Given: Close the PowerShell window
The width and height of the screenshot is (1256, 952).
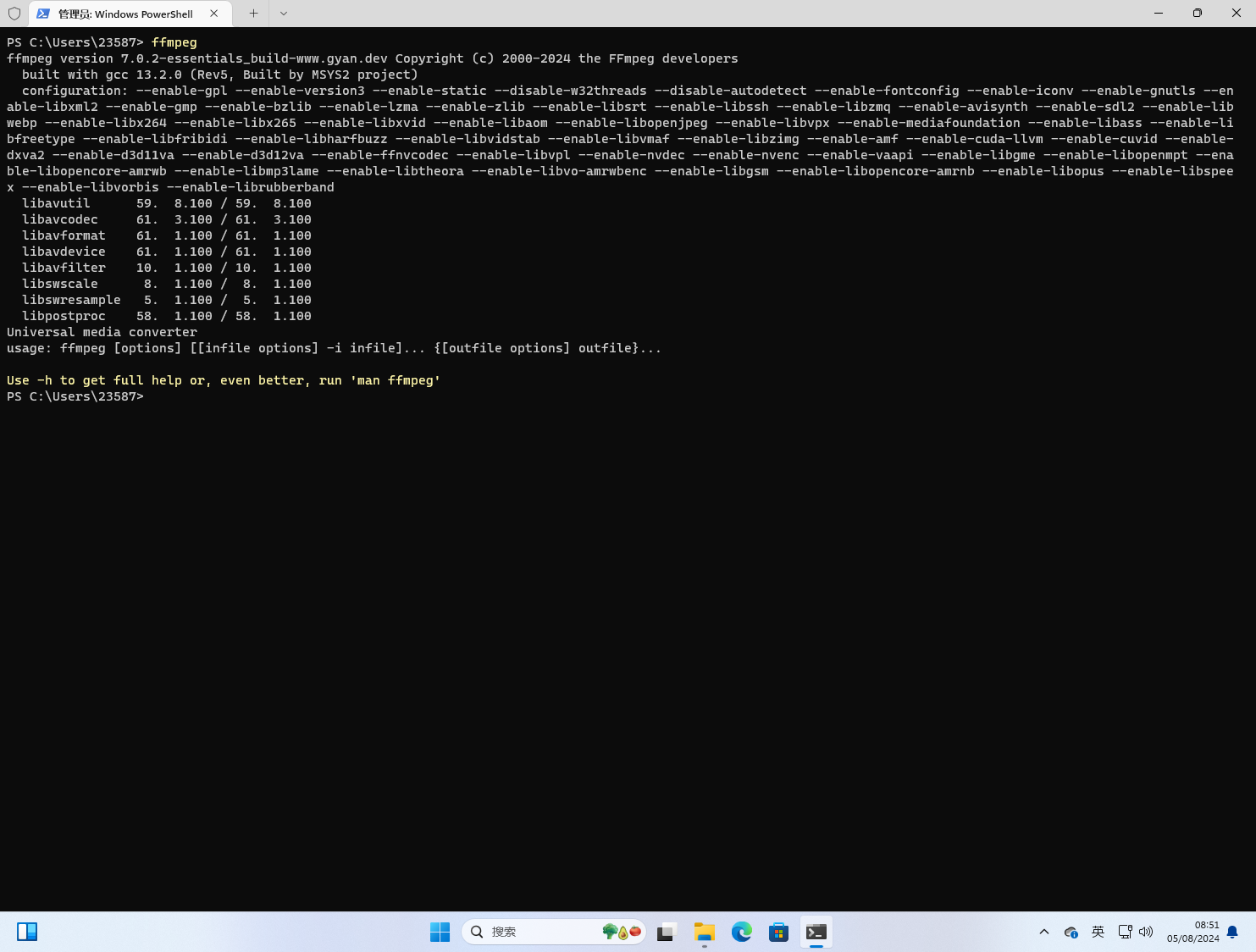Looking at the screenshot, I should [1237, 14].
